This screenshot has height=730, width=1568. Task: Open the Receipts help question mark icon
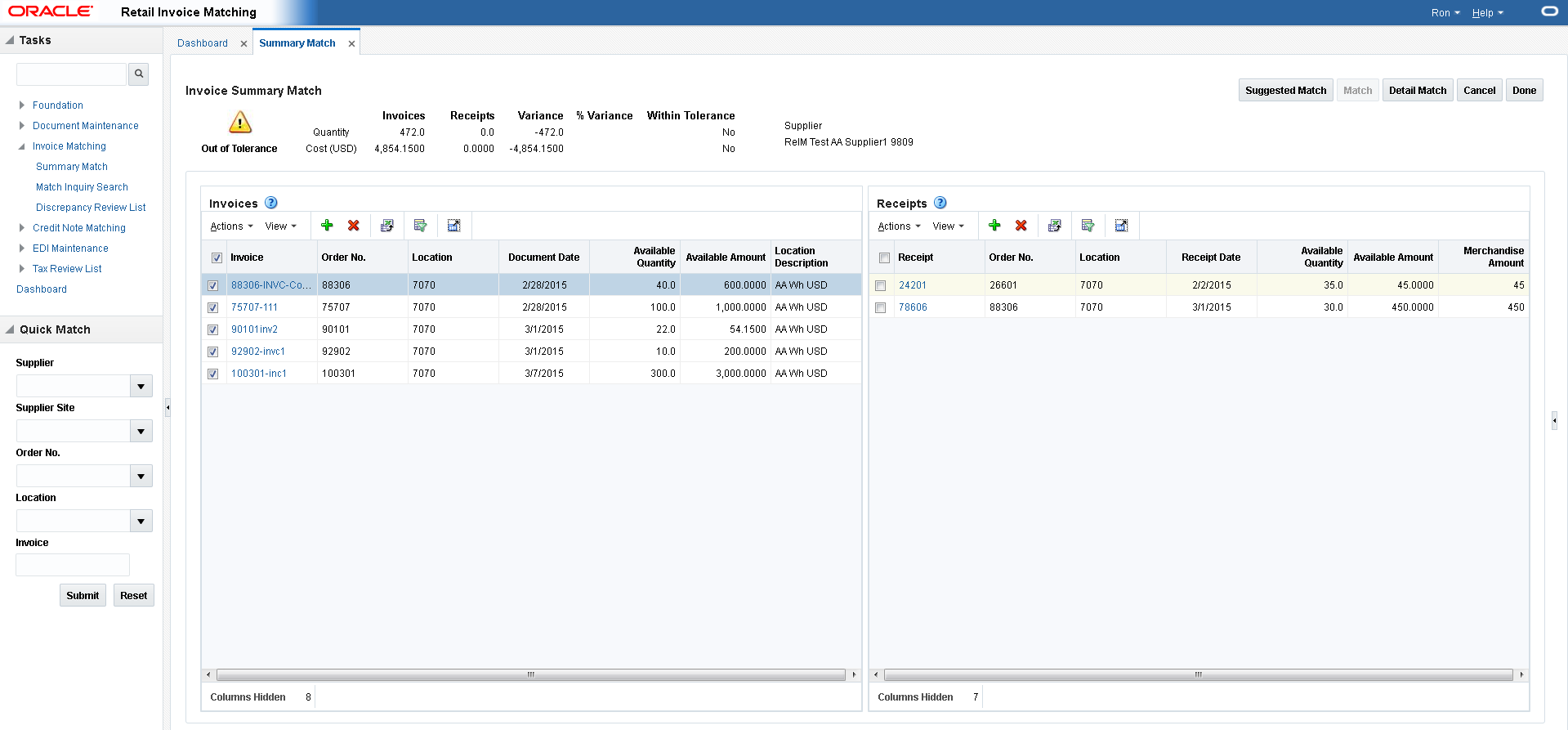pos(940,203)
